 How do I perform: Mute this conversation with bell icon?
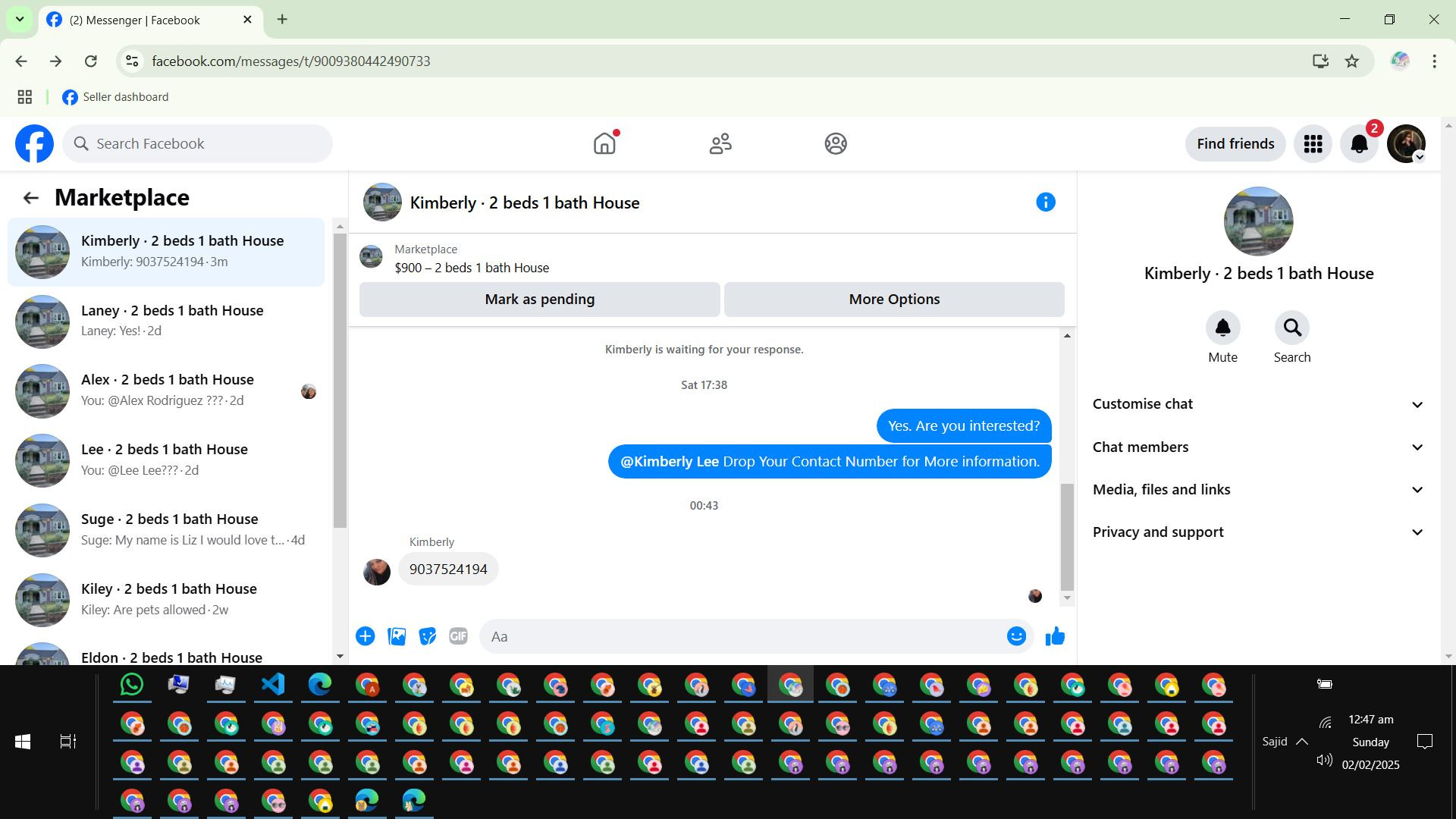(x=1222, y=328)
